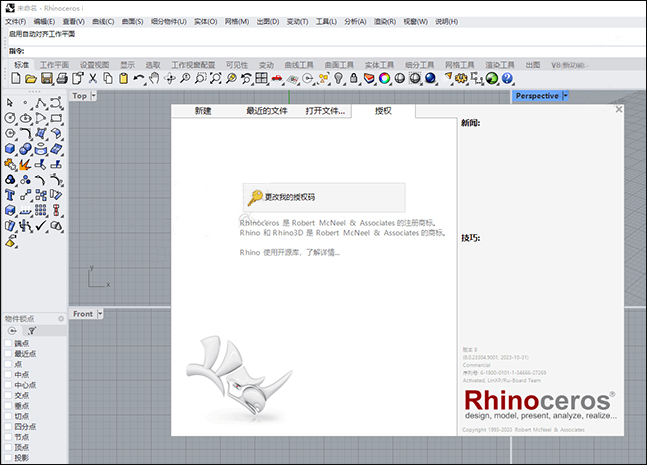Expand the Perspective viewport menu arrow
Viewport: 647px width, 465px height.
point(566,96)
